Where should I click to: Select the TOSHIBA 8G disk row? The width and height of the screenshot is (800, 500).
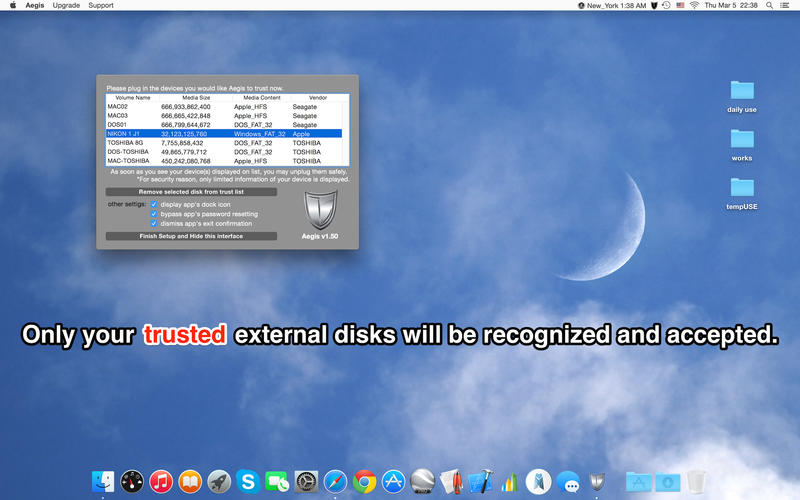tap(227, 142)
